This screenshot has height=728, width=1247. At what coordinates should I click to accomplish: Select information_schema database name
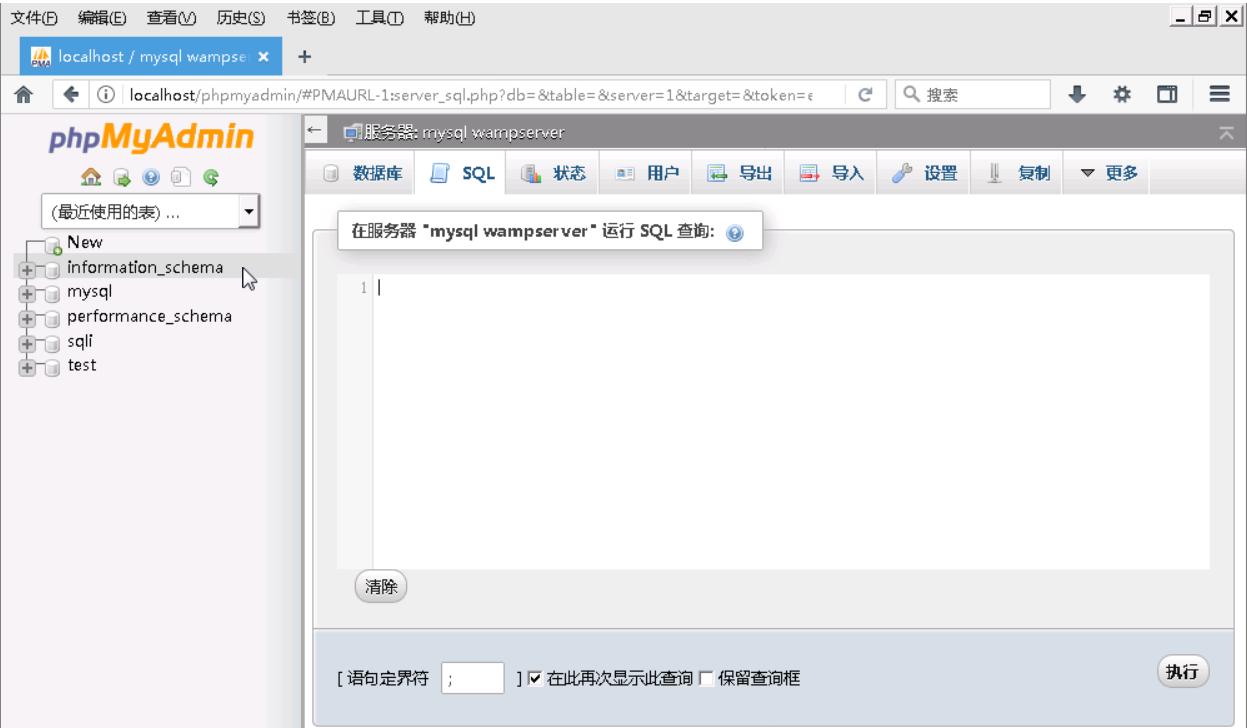tap(145, 267)
